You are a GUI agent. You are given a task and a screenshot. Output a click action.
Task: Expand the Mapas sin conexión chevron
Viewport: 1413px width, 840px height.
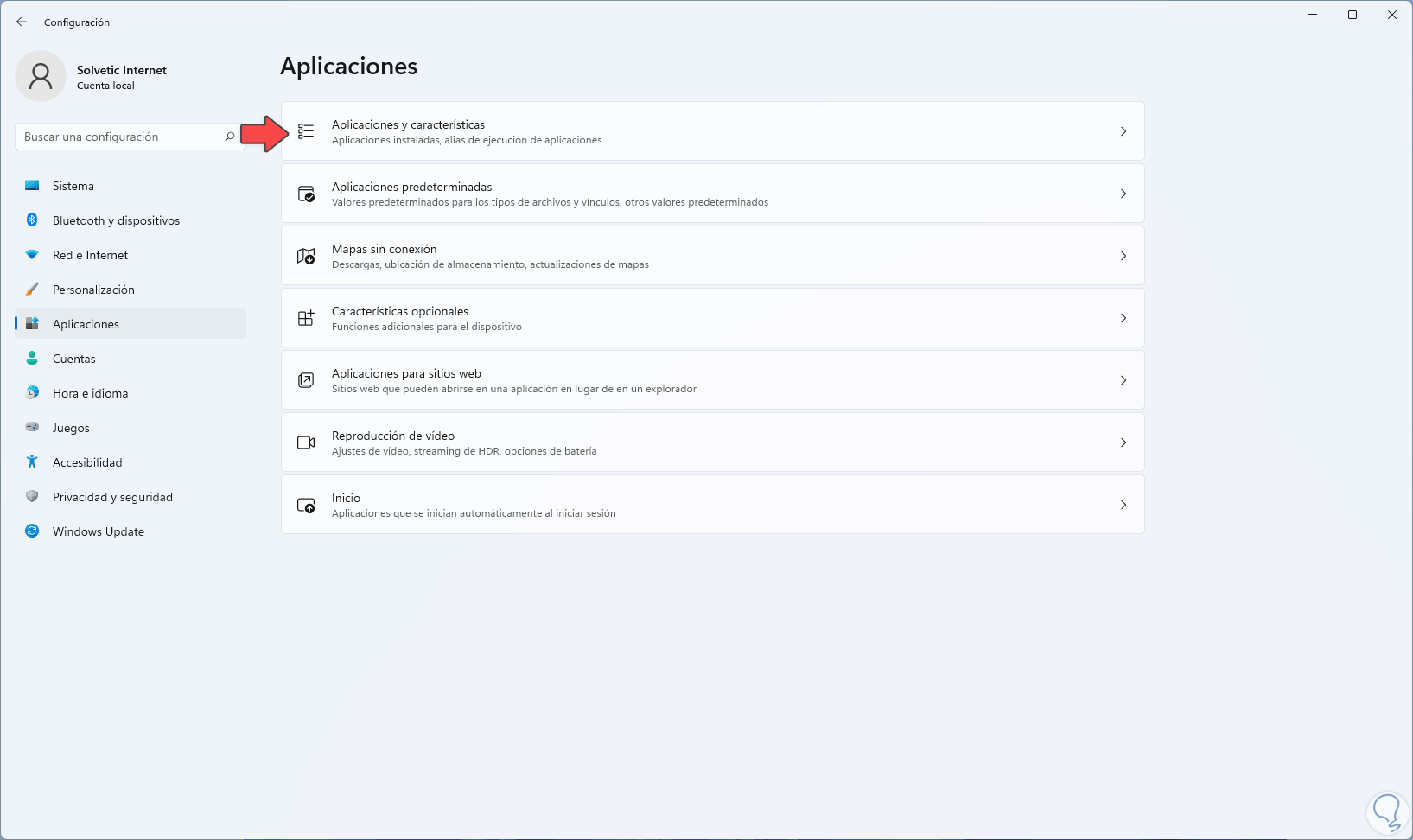pos(1123,256)
